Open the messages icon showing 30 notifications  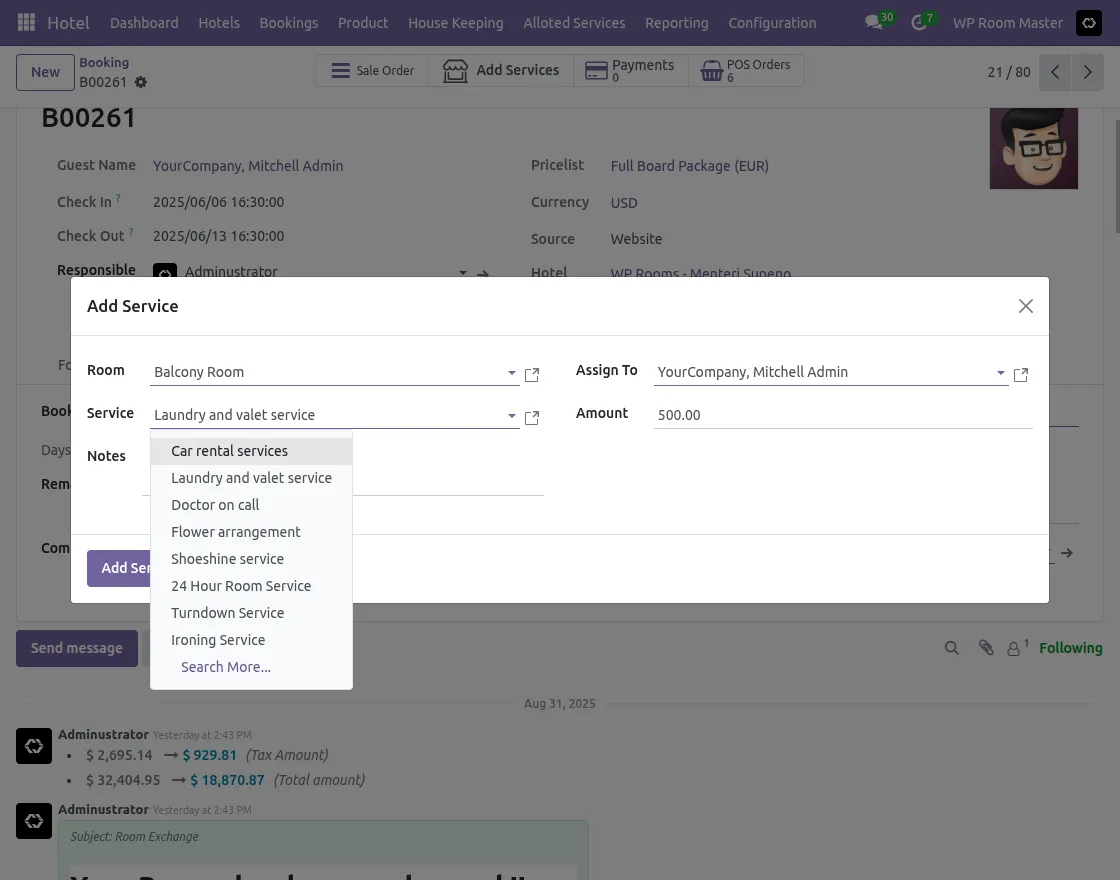click(875, 22)
